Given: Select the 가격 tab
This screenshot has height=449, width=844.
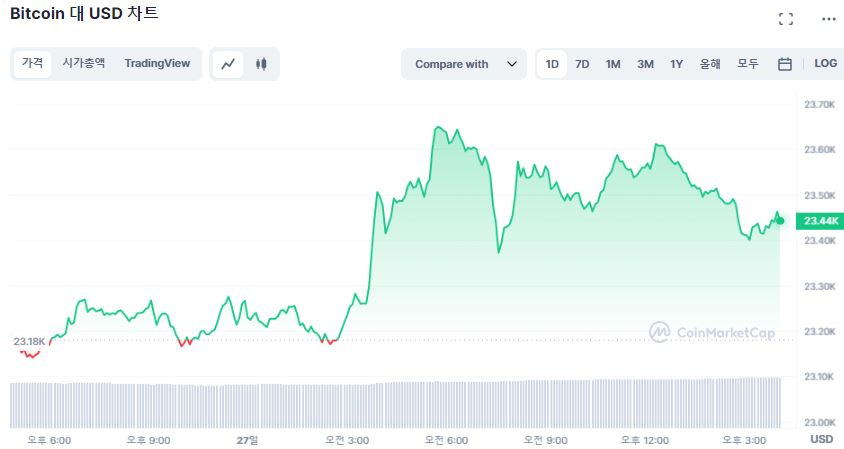Looking at the screenshot, I should click(33, 64).
